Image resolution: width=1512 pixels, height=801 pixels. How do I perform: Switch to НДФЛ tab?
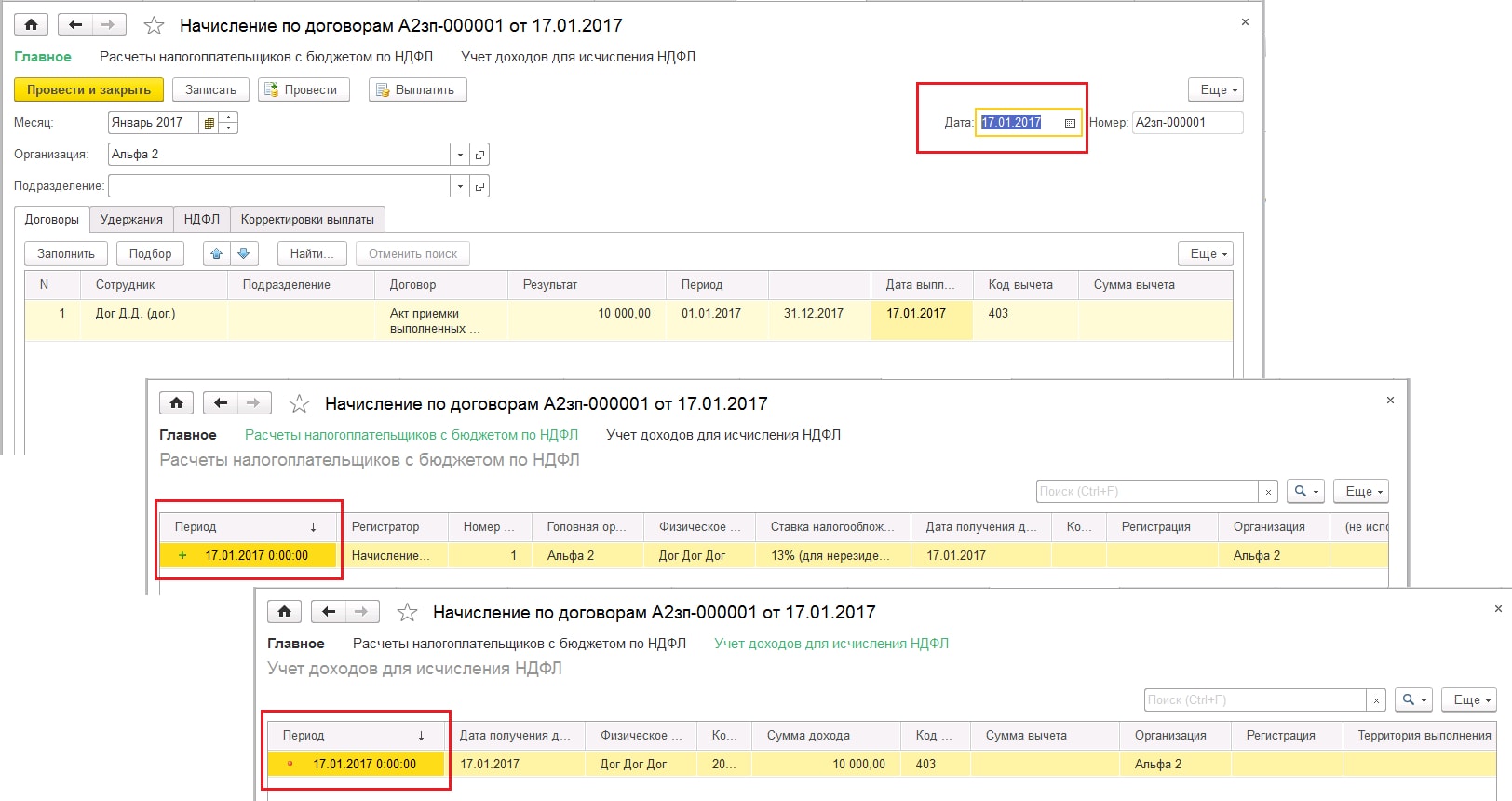(202, 220)
